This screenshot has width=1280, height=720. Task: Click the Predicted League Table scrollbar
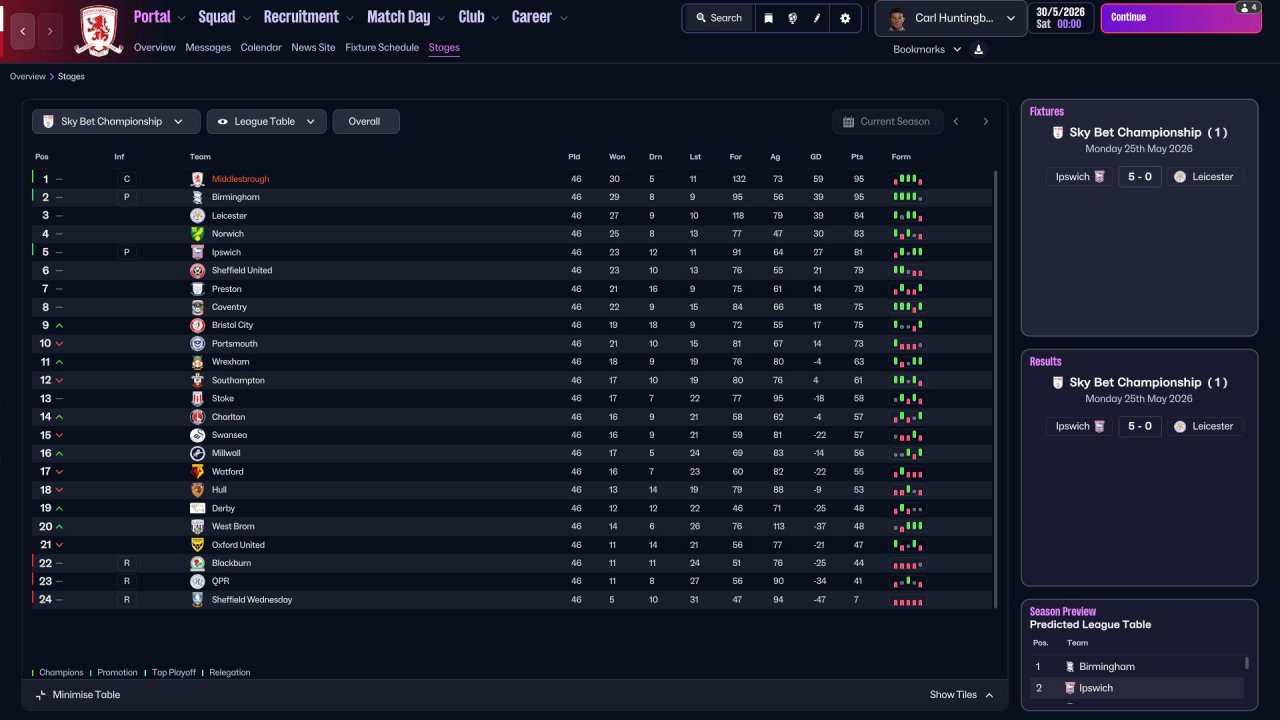tap(1247, 663)
